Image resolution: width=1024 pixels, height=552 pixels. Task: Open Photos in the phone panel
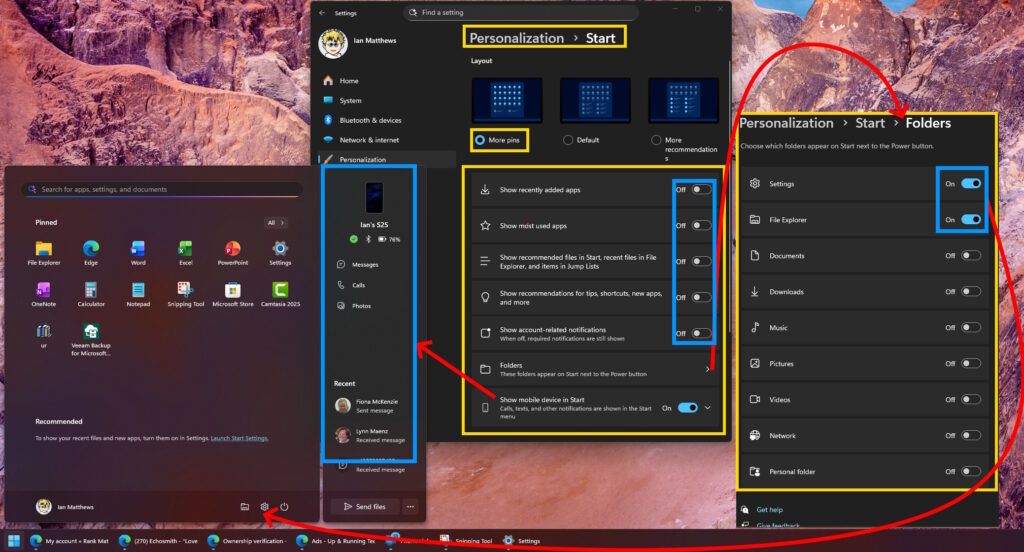[x=354, y=306]
